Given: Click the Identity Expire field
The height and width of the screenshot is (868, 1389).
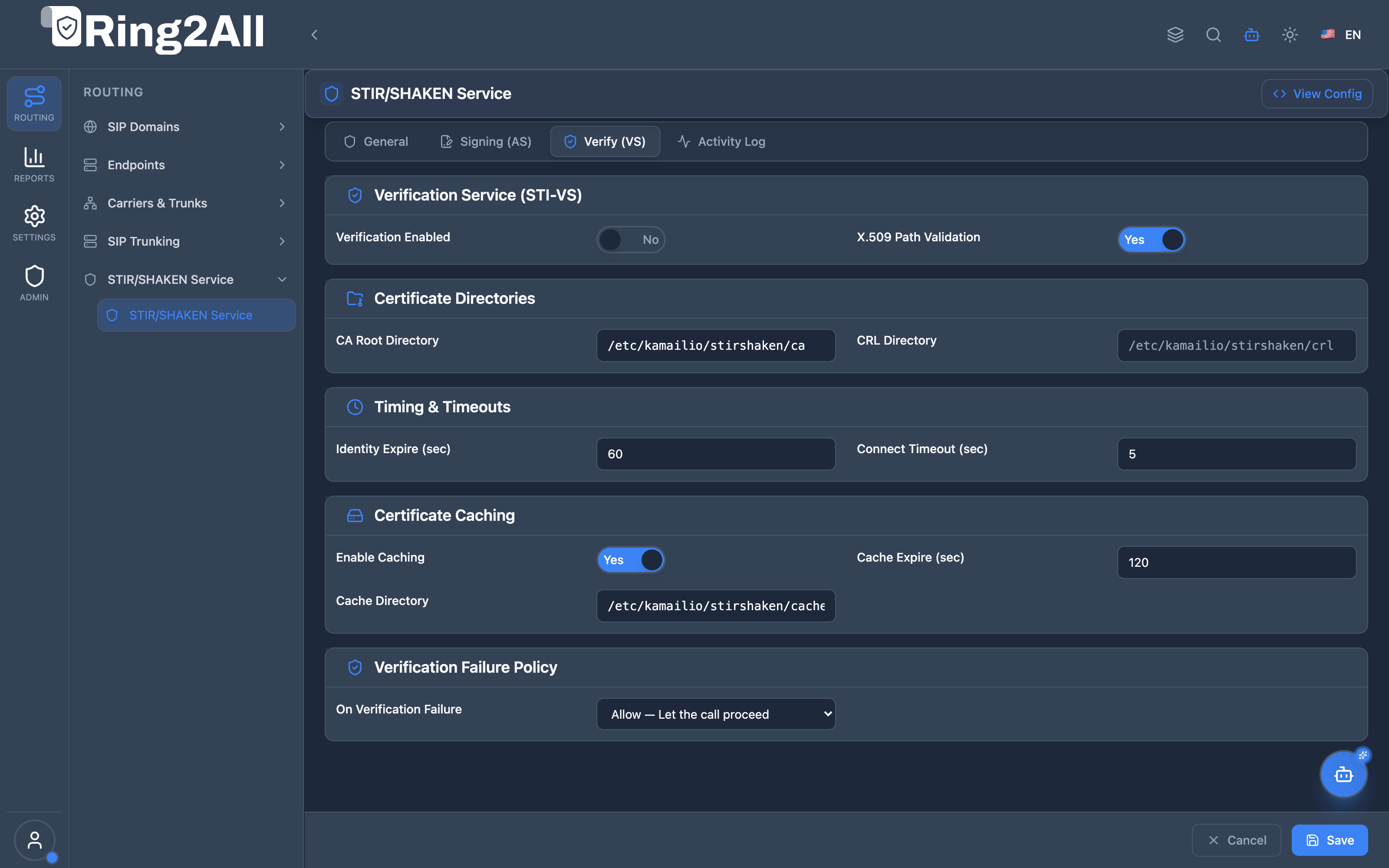Looking at the screenshot, I should [x=716, y=454].
